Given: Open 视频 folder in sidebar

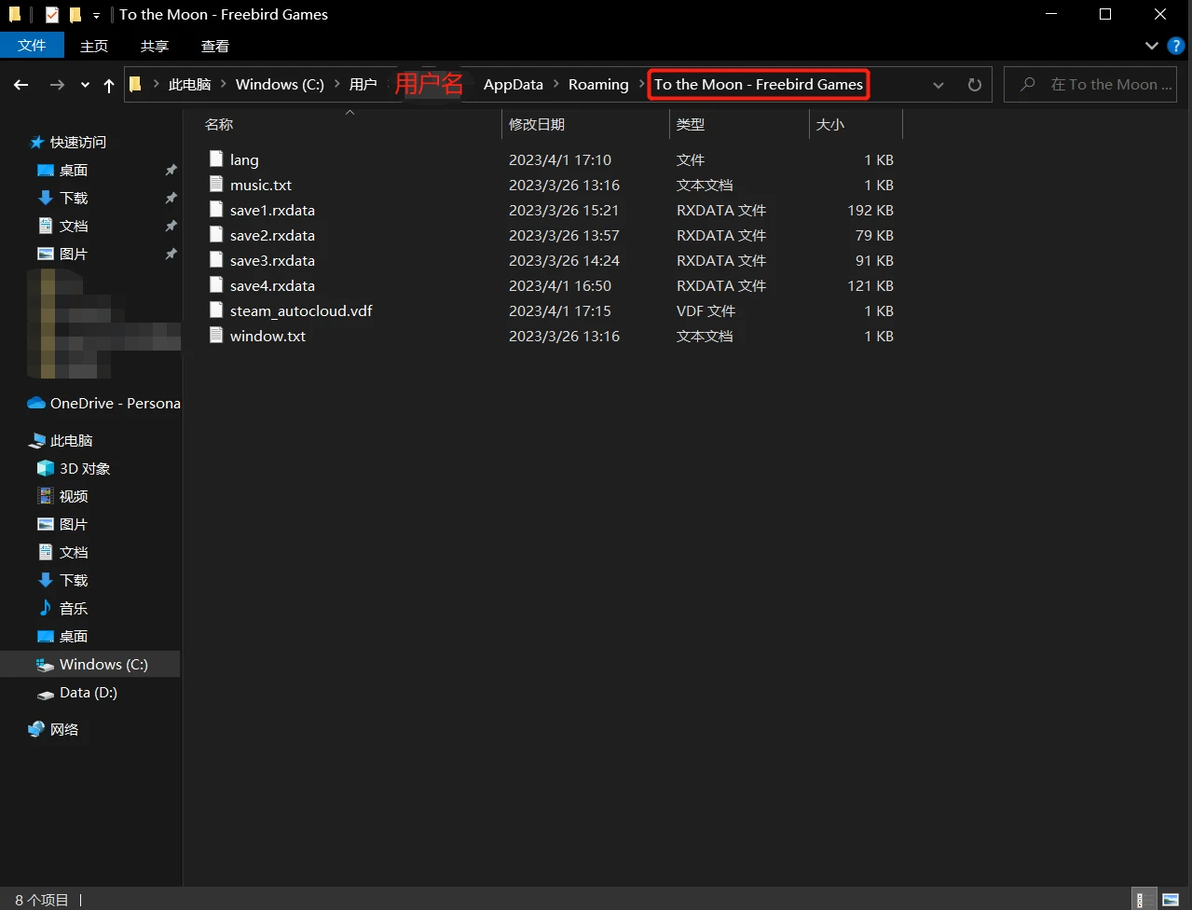Looking at the screenshot, I should (73, 496).
